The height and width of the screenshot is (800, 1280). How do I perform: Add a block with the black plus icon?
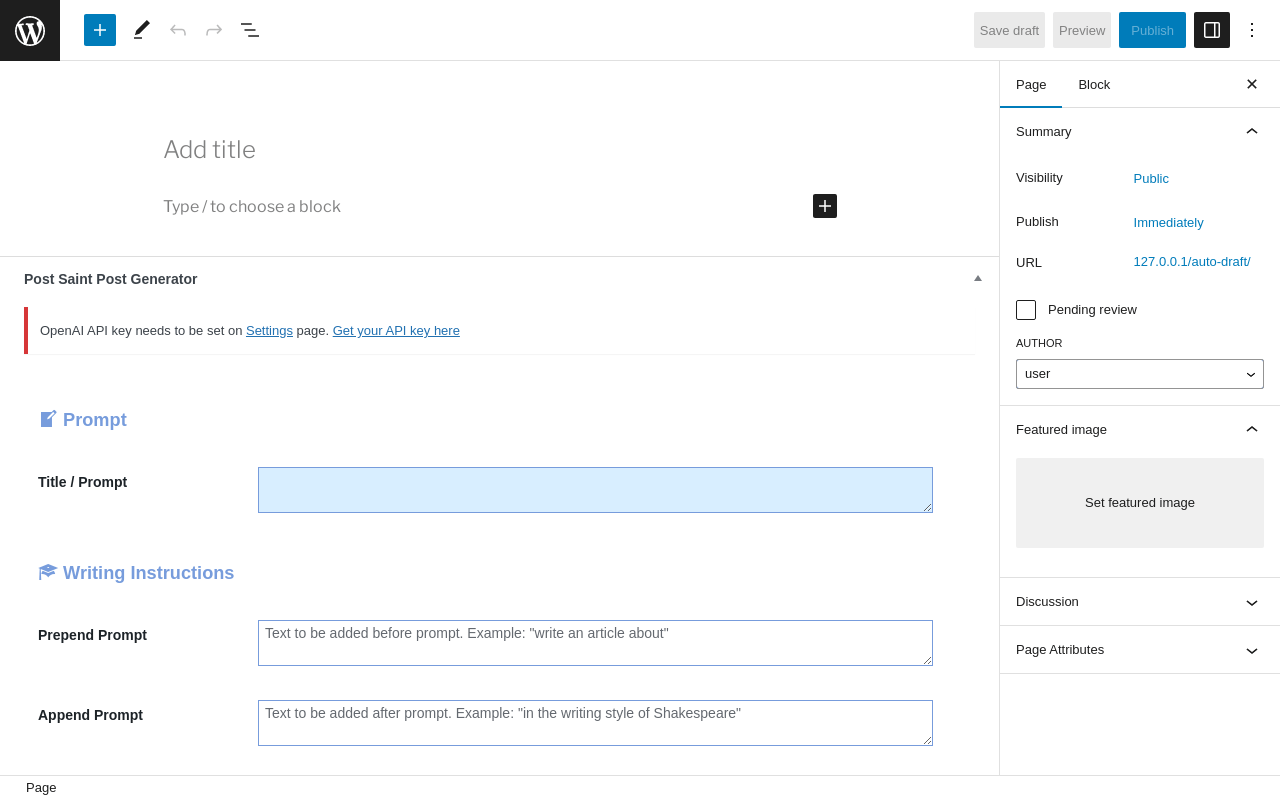825,206
